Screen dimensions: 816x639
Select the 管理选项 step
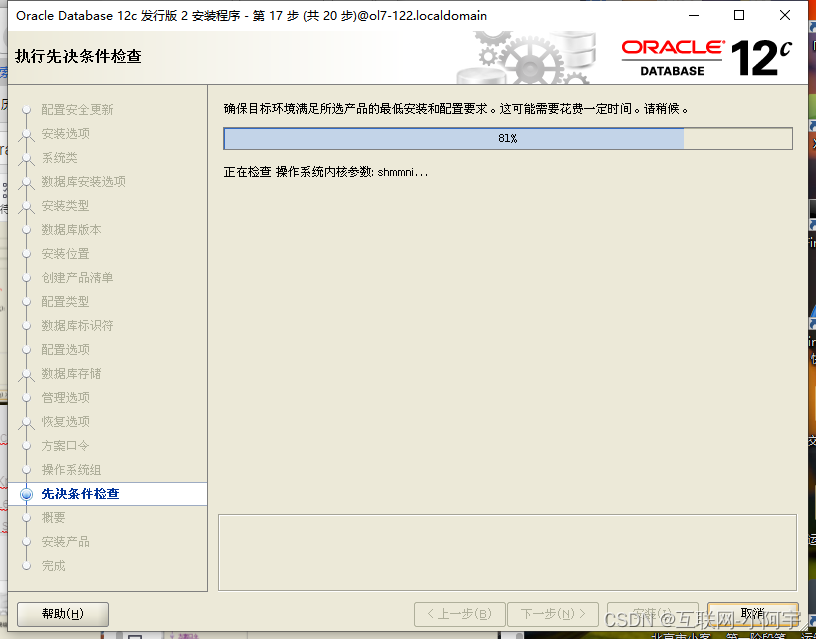66,398
